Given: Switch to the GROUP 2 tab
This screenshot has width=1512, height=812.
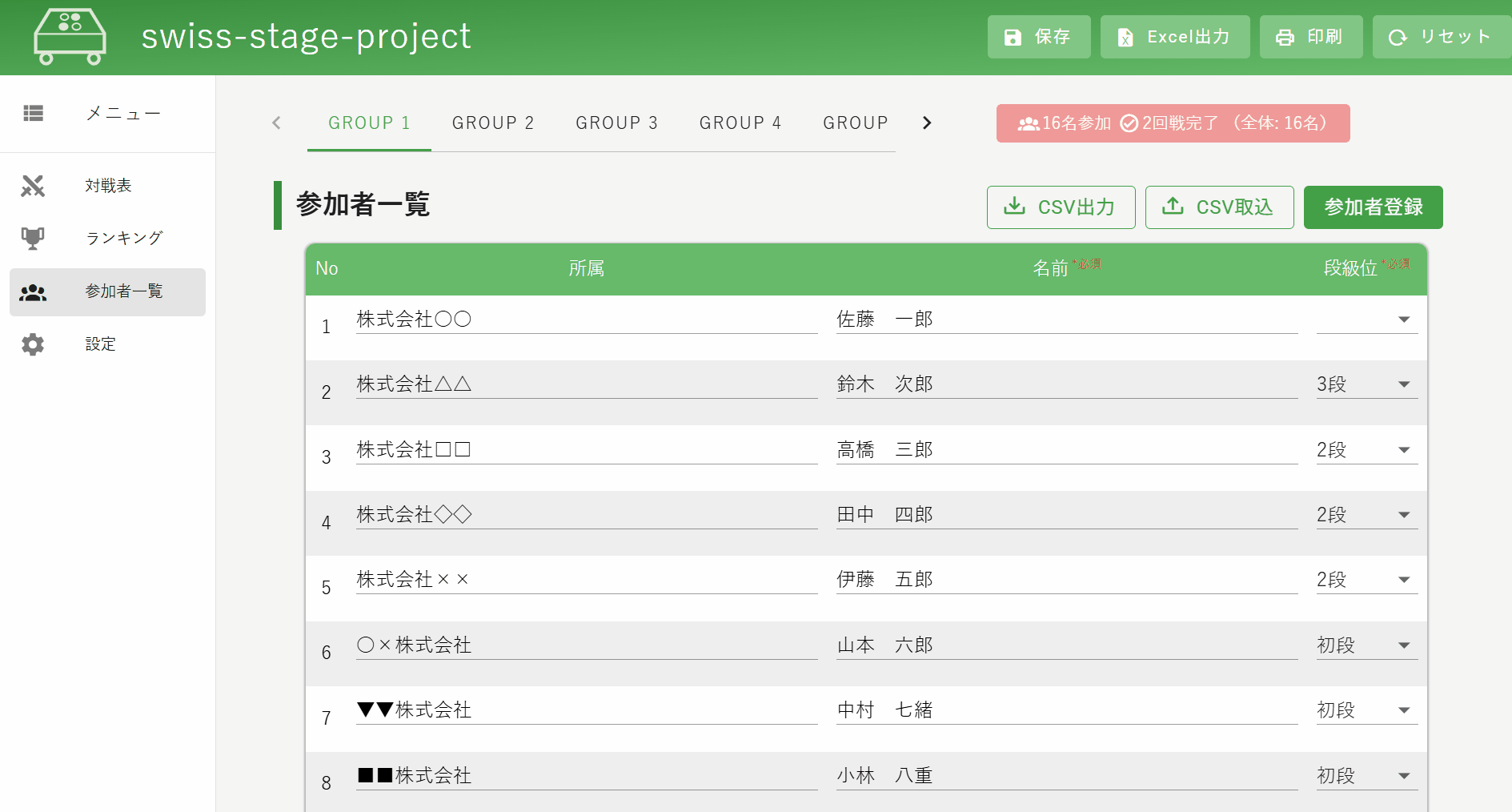Looking at the screenshot, I should tap(492, 123).
